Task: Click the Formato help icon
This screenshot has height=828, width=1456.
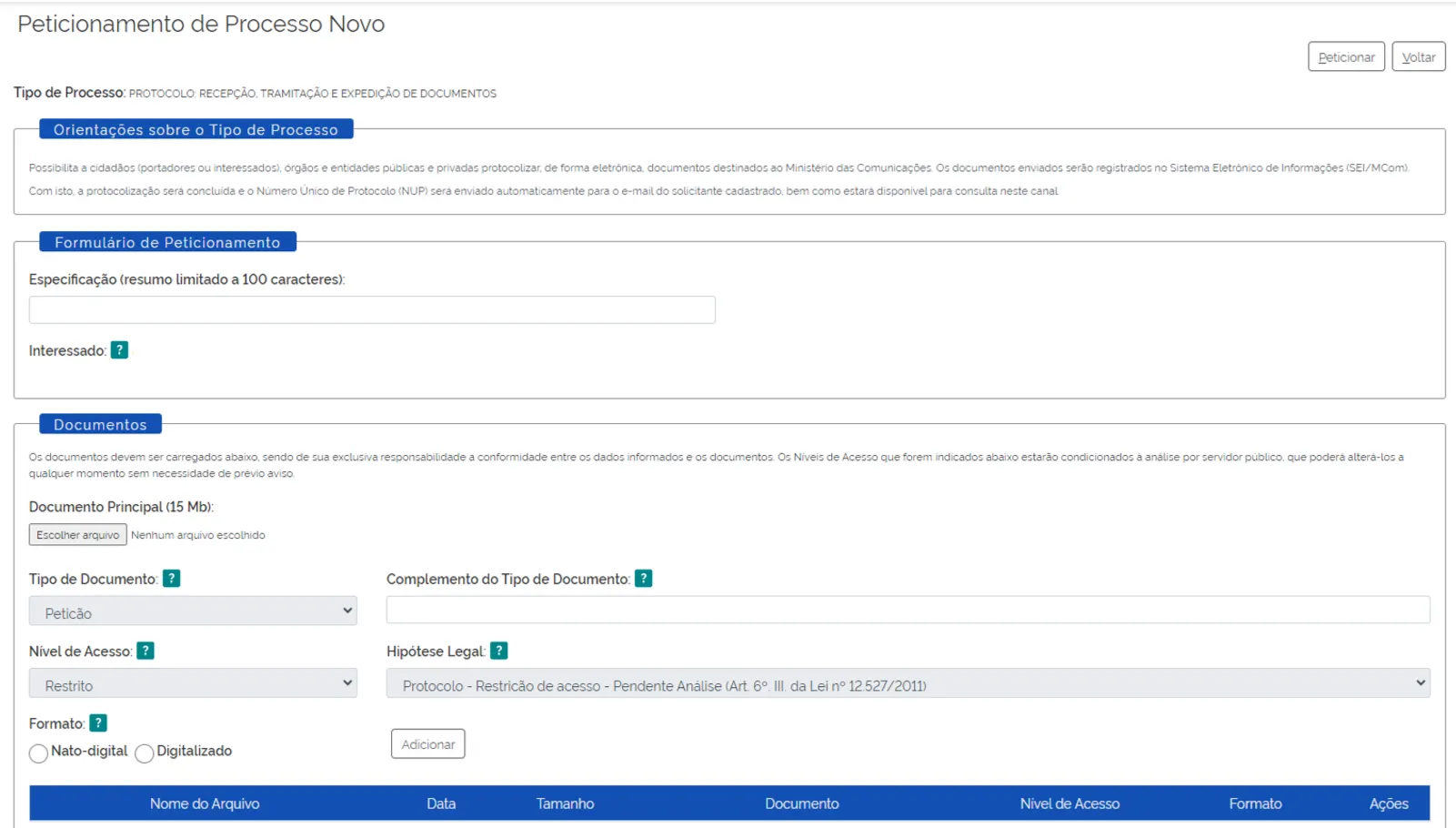Action: [x=98, y=723]
